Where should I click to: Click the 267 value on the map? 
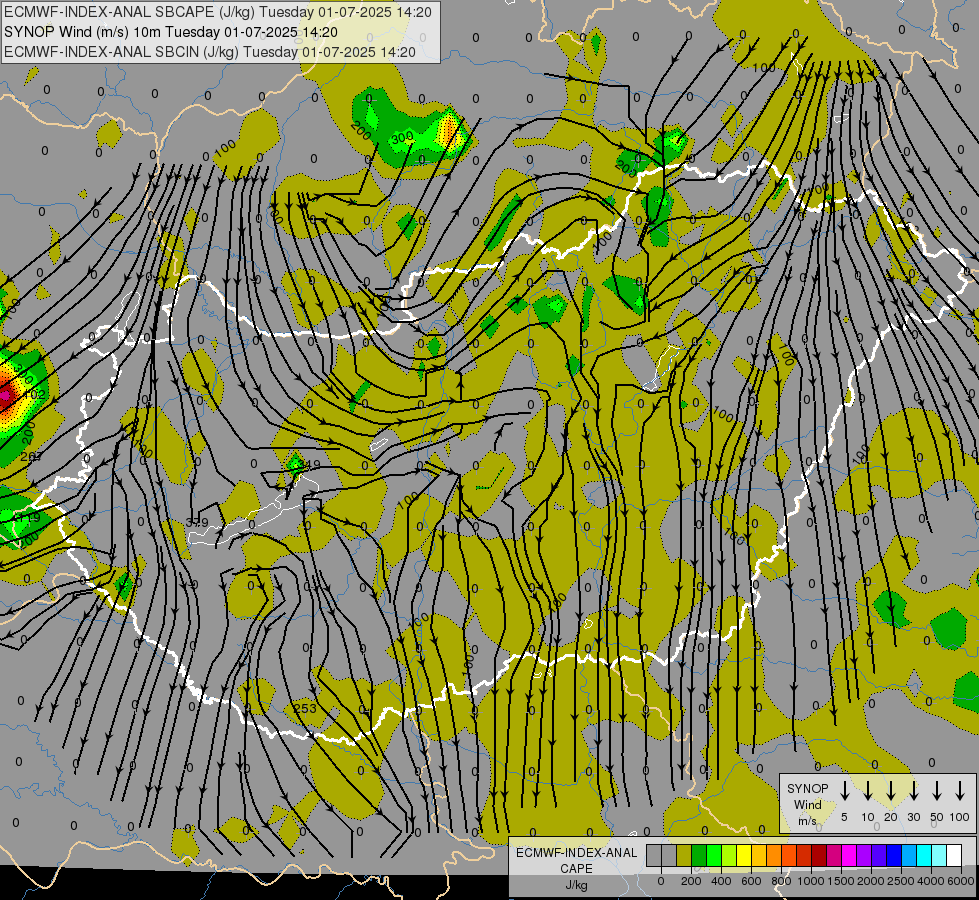tap(31, 457)
